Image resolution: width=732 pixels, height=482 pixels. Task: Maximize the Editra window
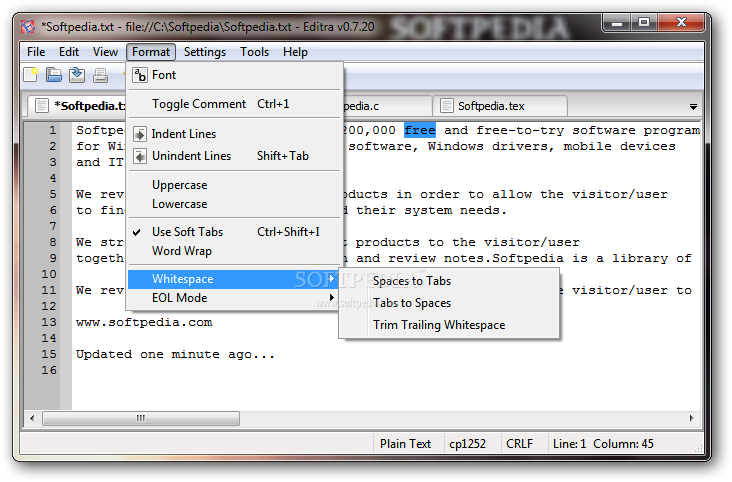click(x=643, y=22)
